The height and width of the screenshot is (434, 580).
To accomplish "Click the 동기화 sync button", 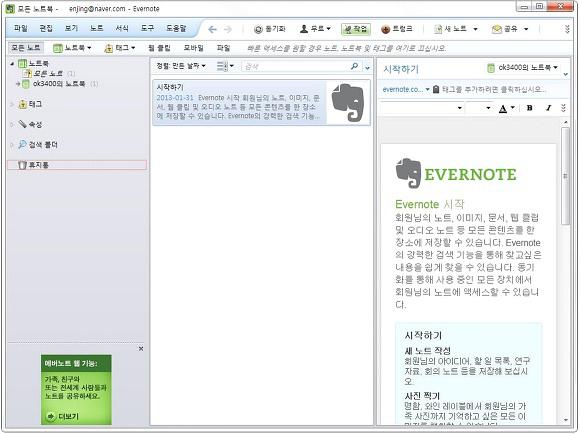I will [x=270, y=29].
